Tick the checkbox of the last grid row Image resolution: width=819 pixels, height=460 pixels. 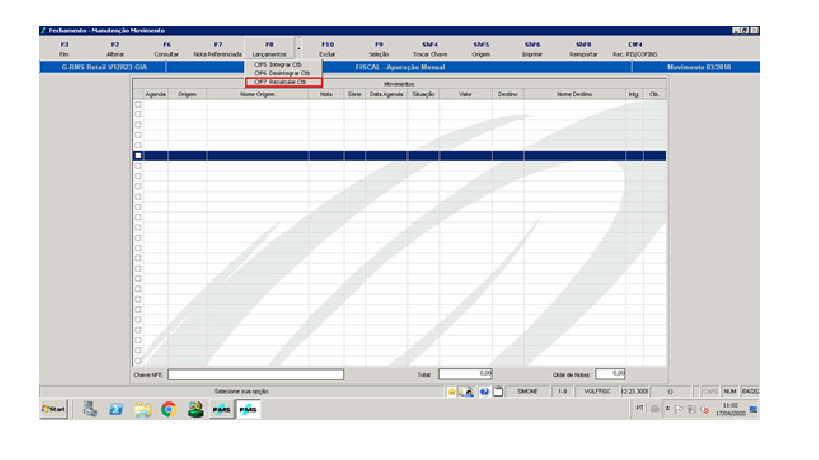(x=138, y=360)
